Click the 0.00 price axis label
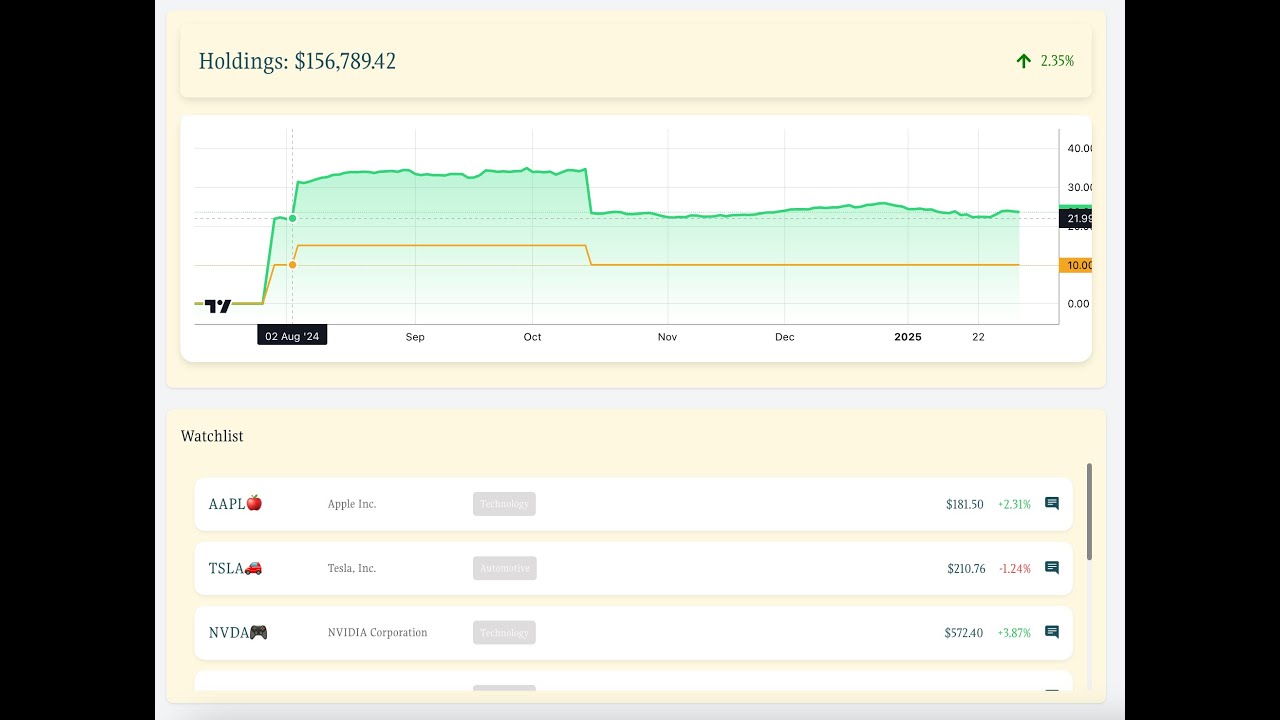1280x720 pixels. (1079, 304)
